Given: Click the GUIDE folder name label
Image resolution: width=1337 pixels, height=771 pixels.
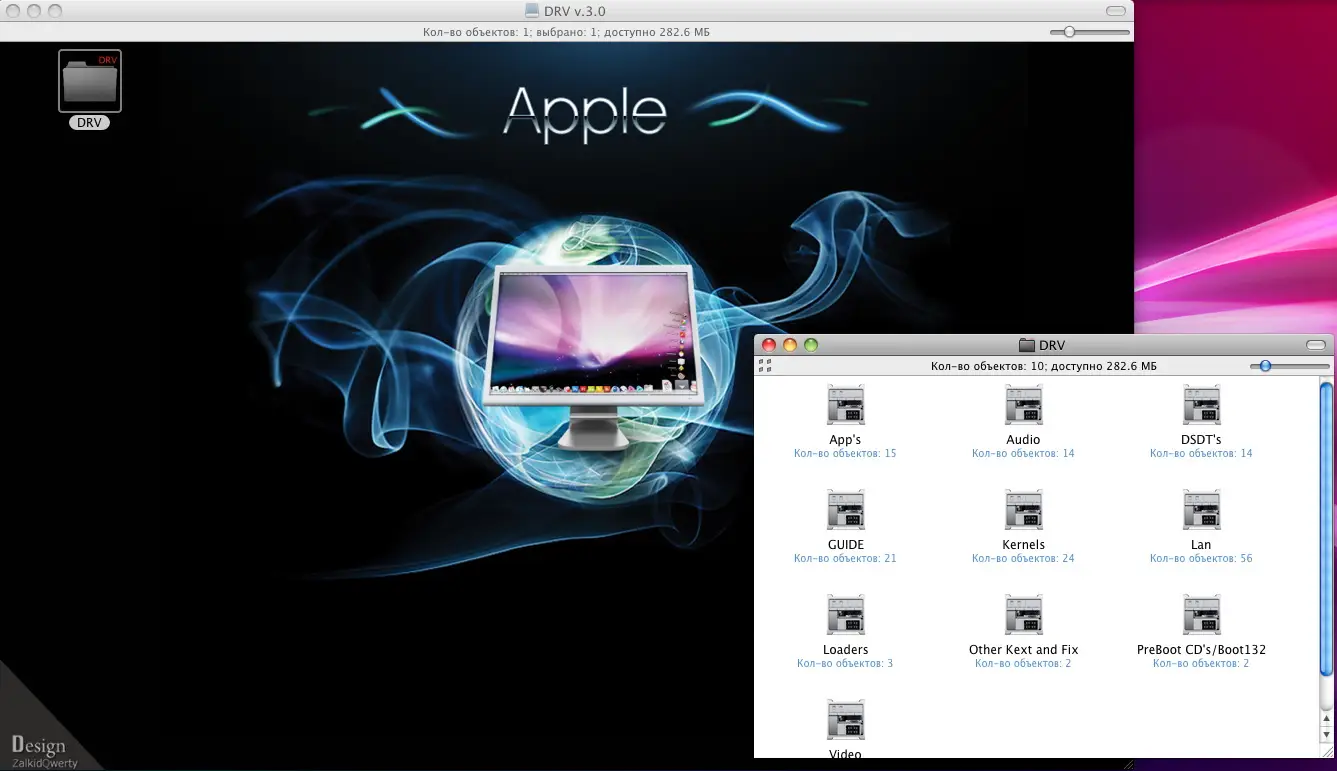Looking at the screenshot, I should (x=845, y=545).
